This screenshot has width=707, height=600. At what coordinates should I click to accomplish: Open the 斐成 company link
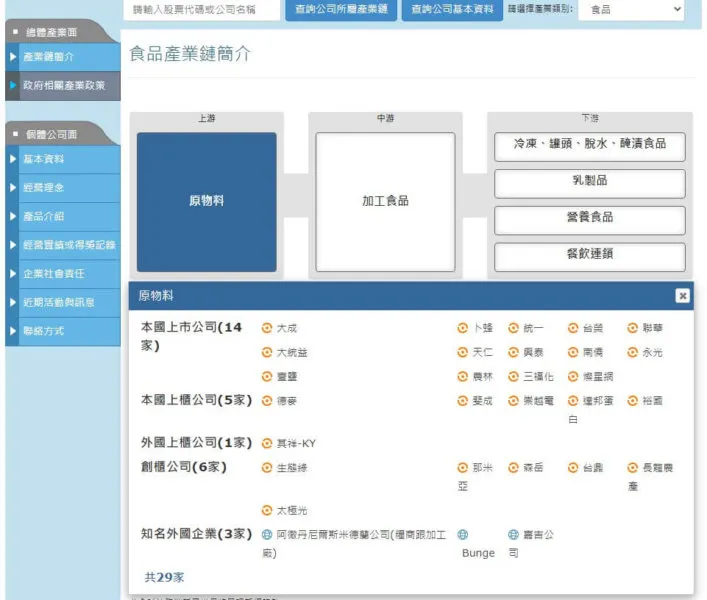482,401
